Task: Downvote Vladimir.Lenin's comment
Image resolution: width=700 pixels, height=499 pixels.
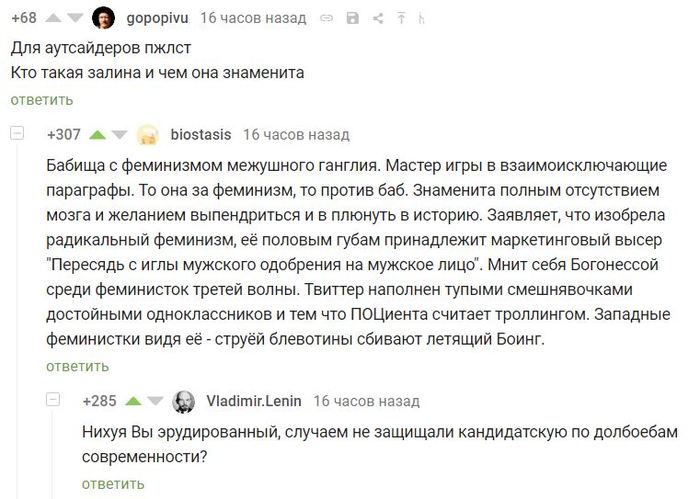Action: (x=156, y=402)
